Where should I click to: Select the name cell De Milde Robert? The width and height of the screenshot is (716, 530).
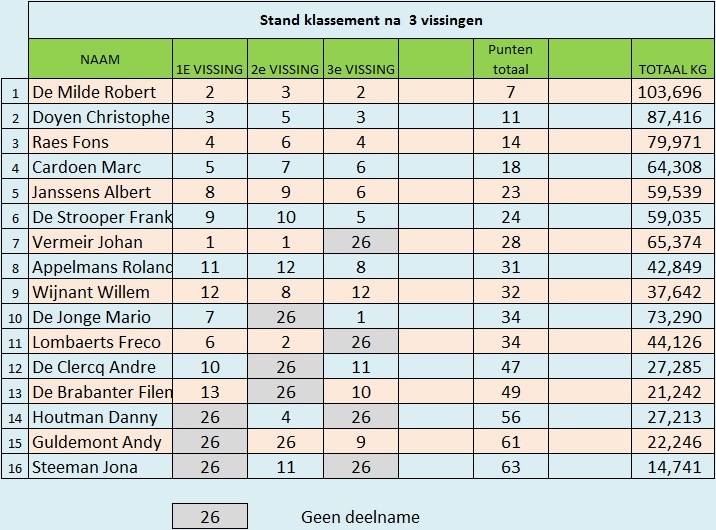tap(100, 92)
